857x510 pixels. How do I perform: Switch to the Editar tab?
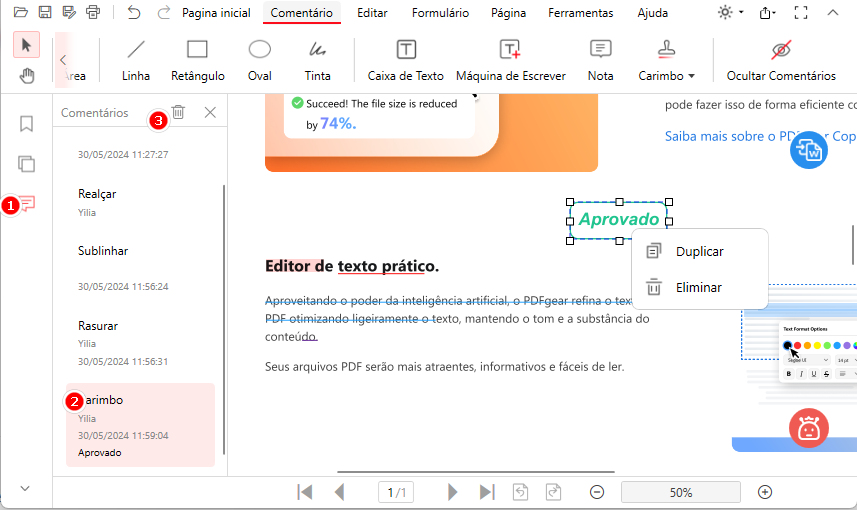[372, 13]
